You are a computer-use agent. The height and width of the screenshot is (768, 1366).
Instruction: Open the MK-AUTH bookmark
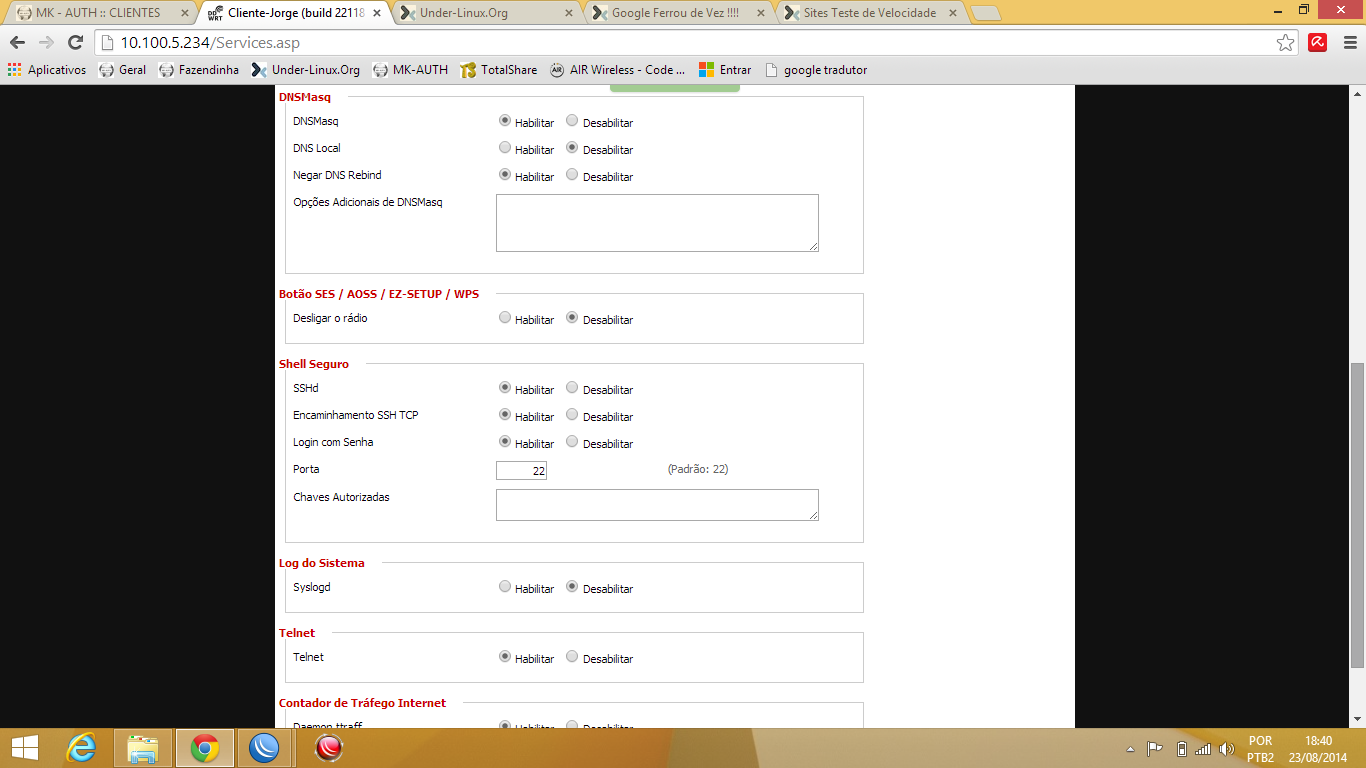point(410,70)
